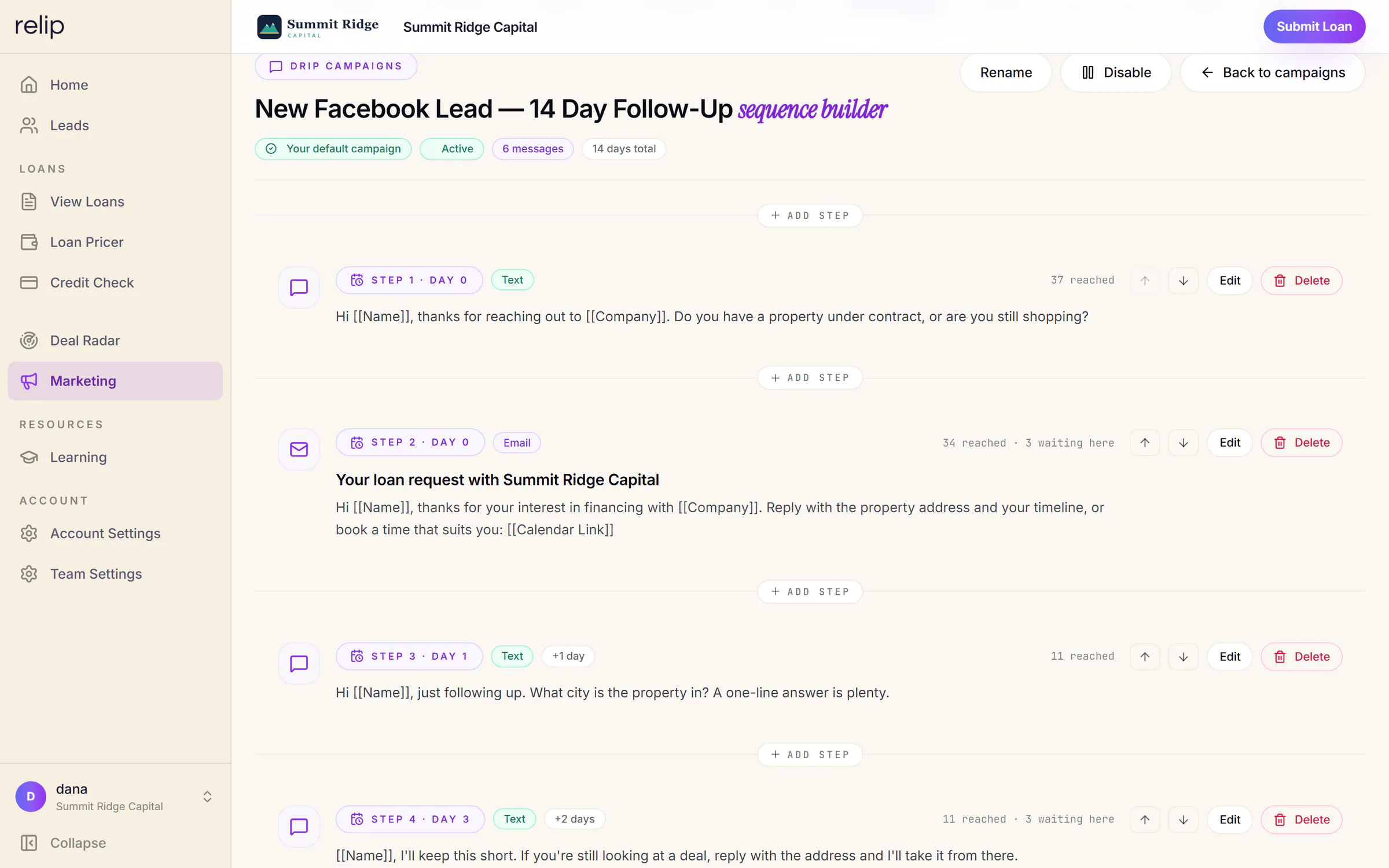Move Step 2 down with arrow
The width and height of the screenshot is (1389, 868).
[x=1183, y=443]
